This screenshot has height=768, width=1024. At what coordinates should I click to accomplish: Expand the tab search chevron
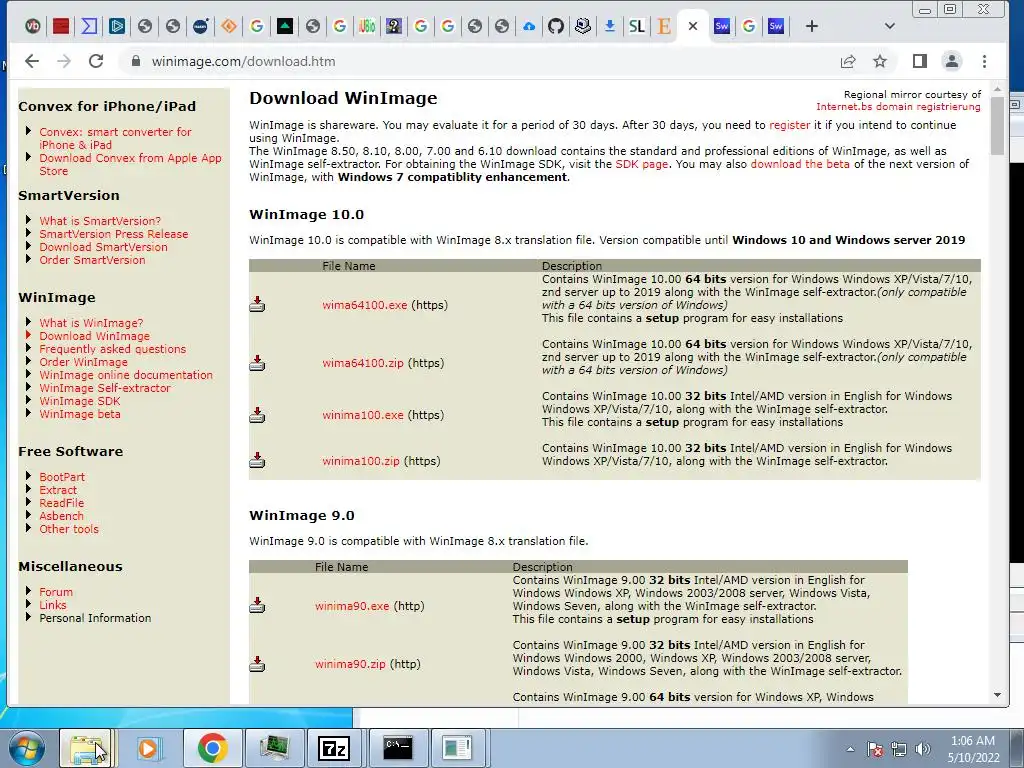click(x=889, y=26)
